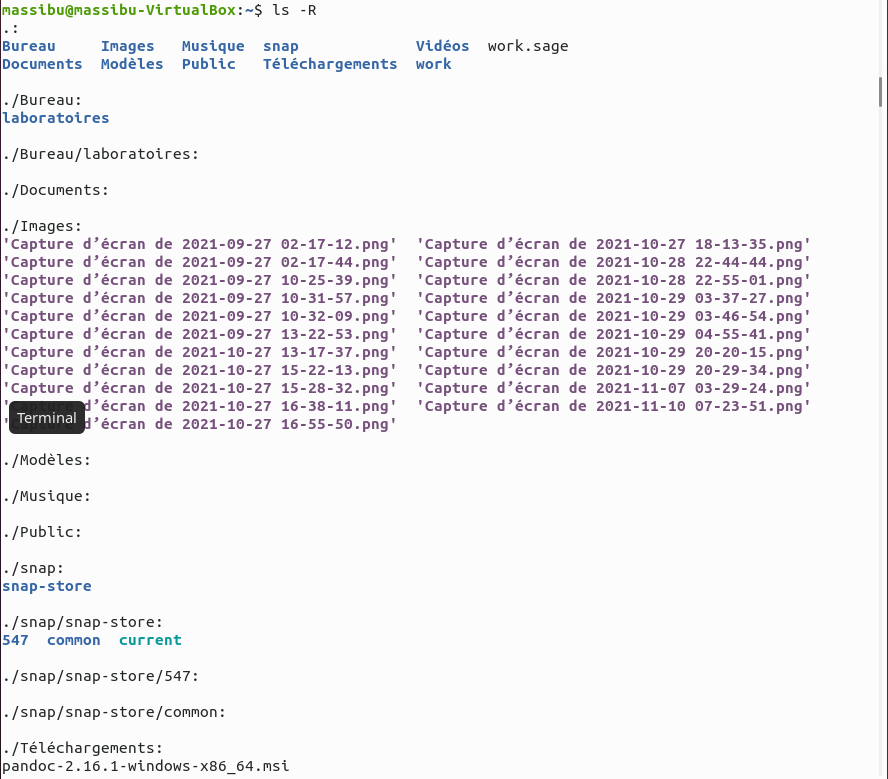
Task: Click capture file 2021-10-28 22-55-01.png
Action: 613,280
